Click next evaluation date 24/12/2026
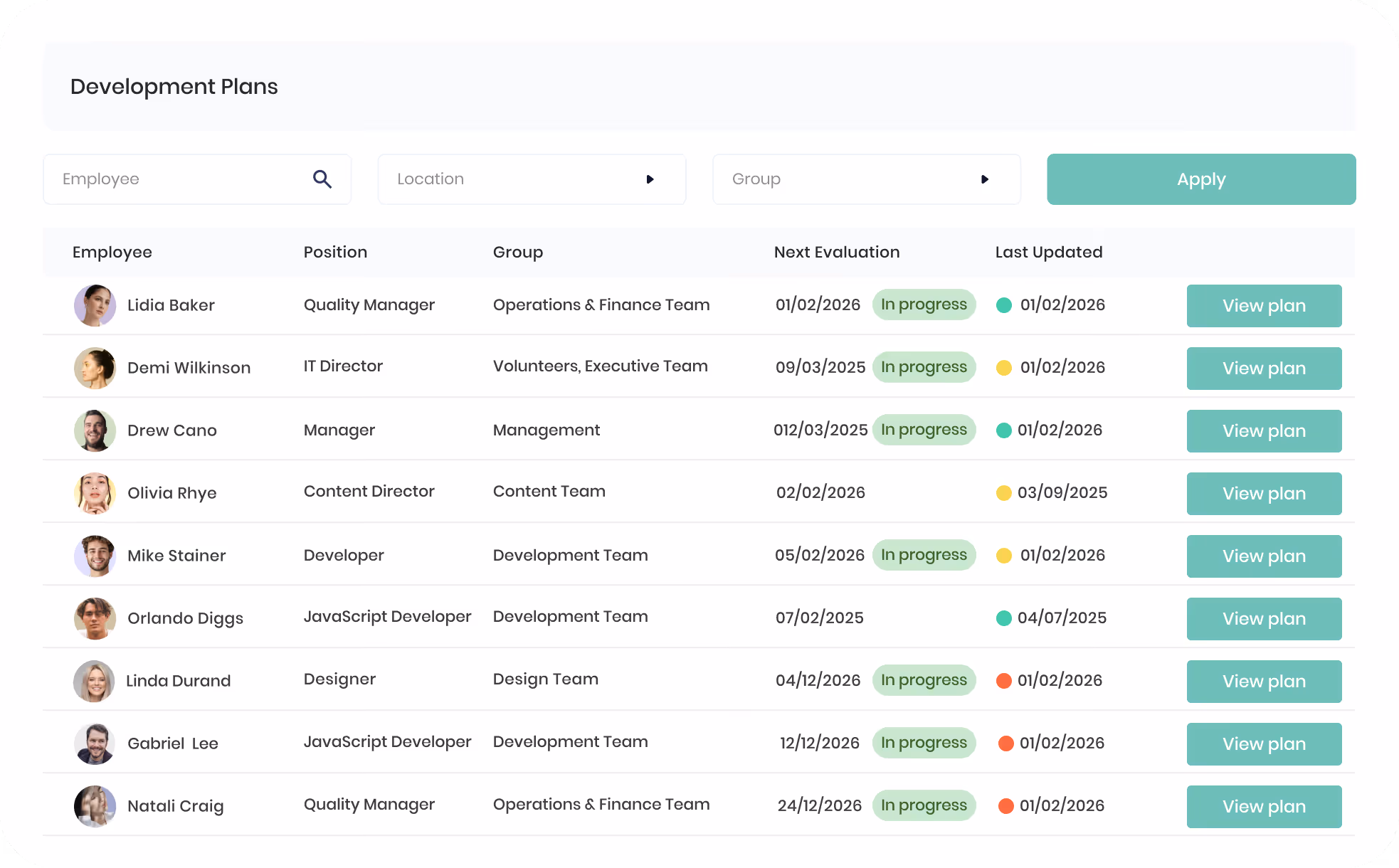 coord(820,806)
